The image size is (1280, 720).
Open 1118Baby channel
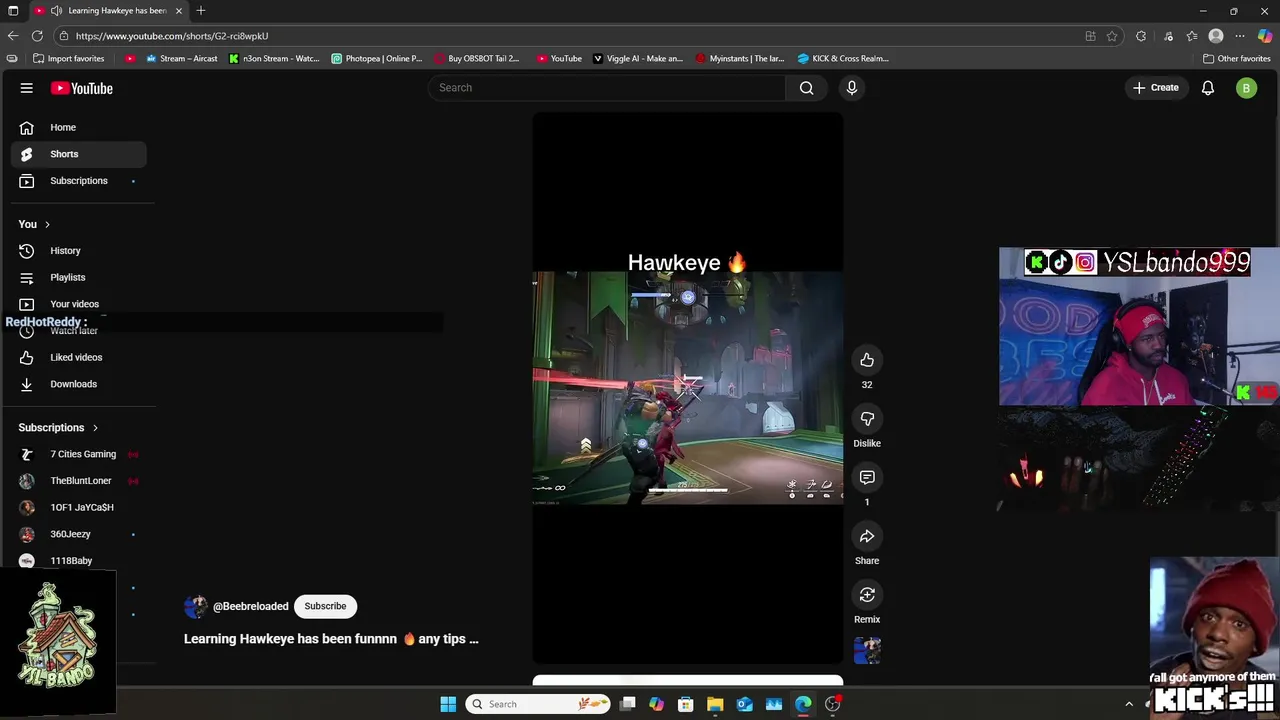[x=78, y=561]
